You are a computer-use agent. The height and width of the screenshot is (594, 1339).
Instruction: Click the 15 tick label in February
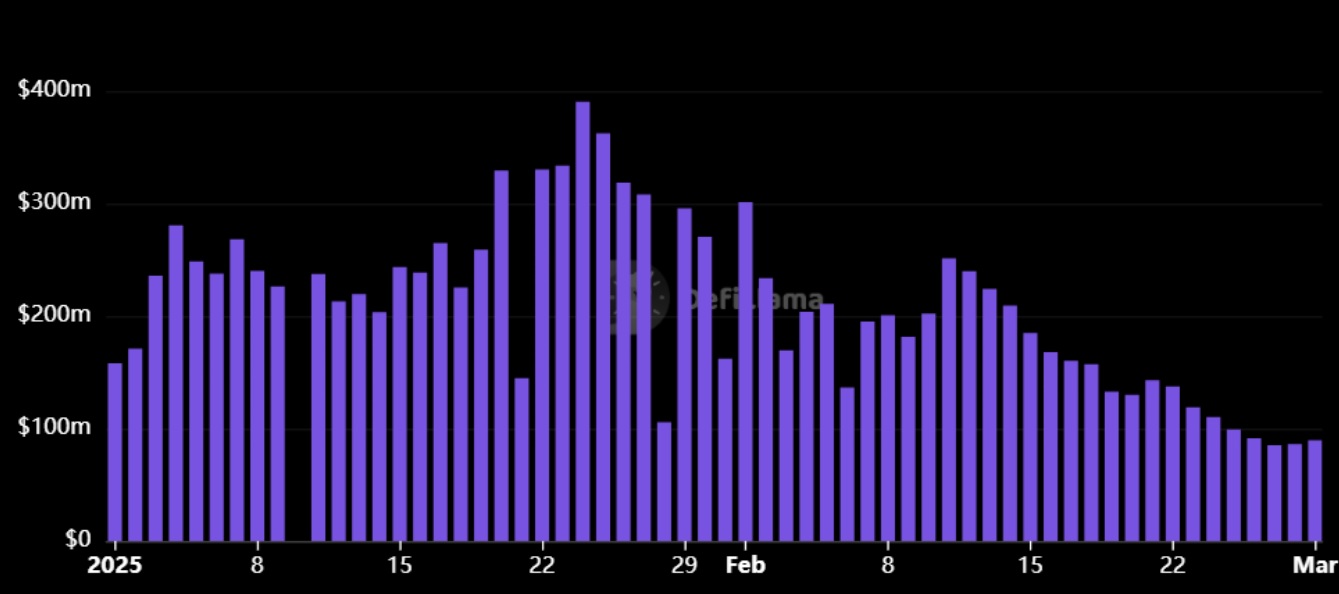coord(1031,564)
